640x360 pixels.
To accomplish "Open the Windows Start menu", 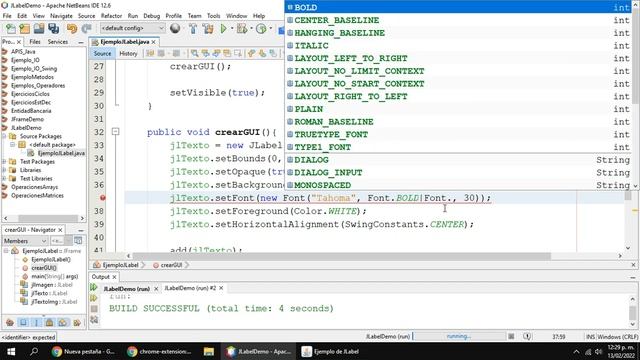I will pyautogui.click(x=11, y=351).
